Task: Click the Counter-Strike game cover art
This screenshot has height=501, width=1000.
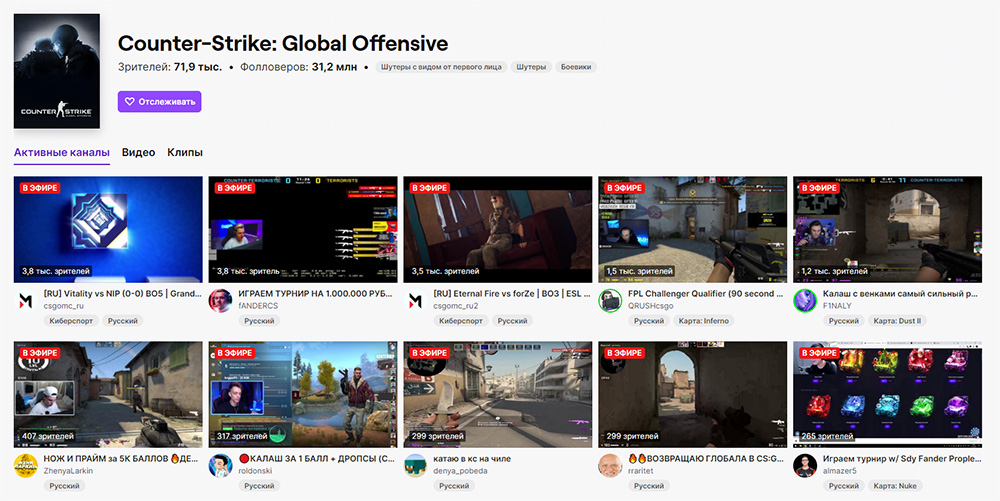Action: pyautogui.click(x=57, y=71)
